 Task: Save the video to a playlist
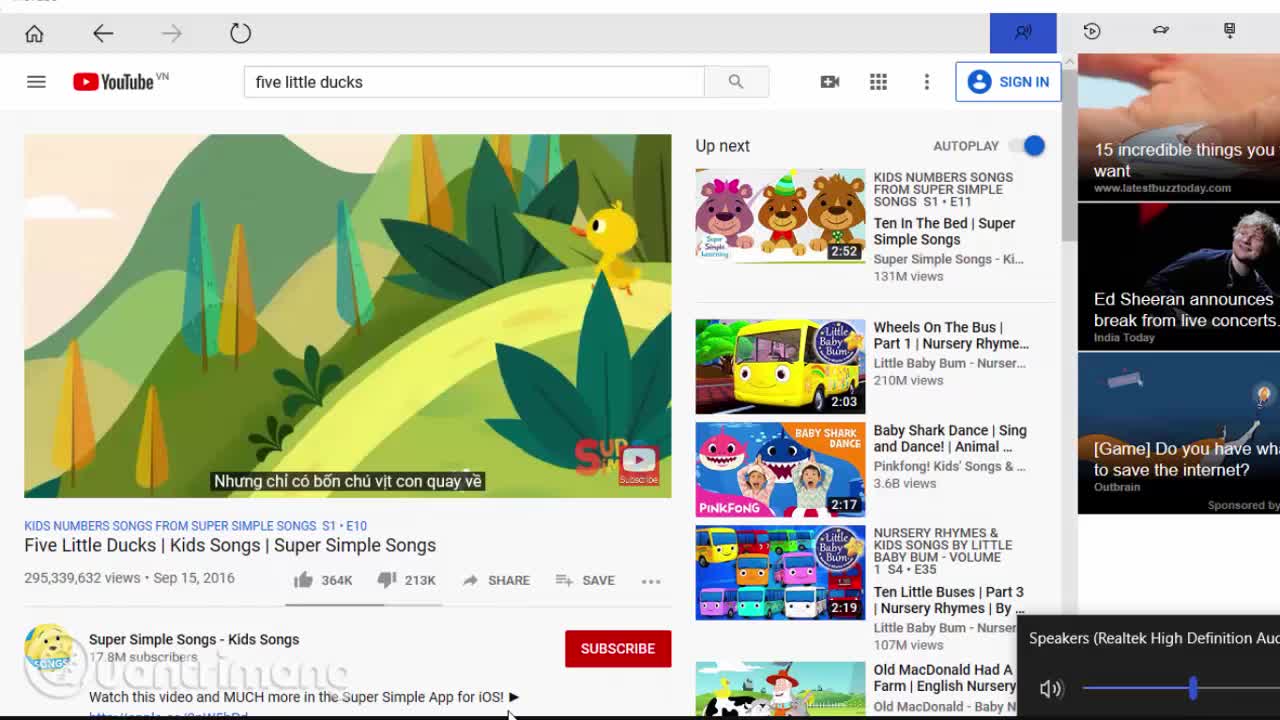pos(585,580)
